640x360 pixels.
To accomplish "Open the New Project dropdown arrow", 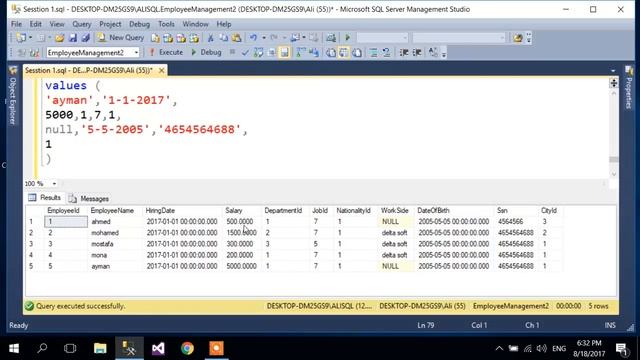I will pos(31,38).
